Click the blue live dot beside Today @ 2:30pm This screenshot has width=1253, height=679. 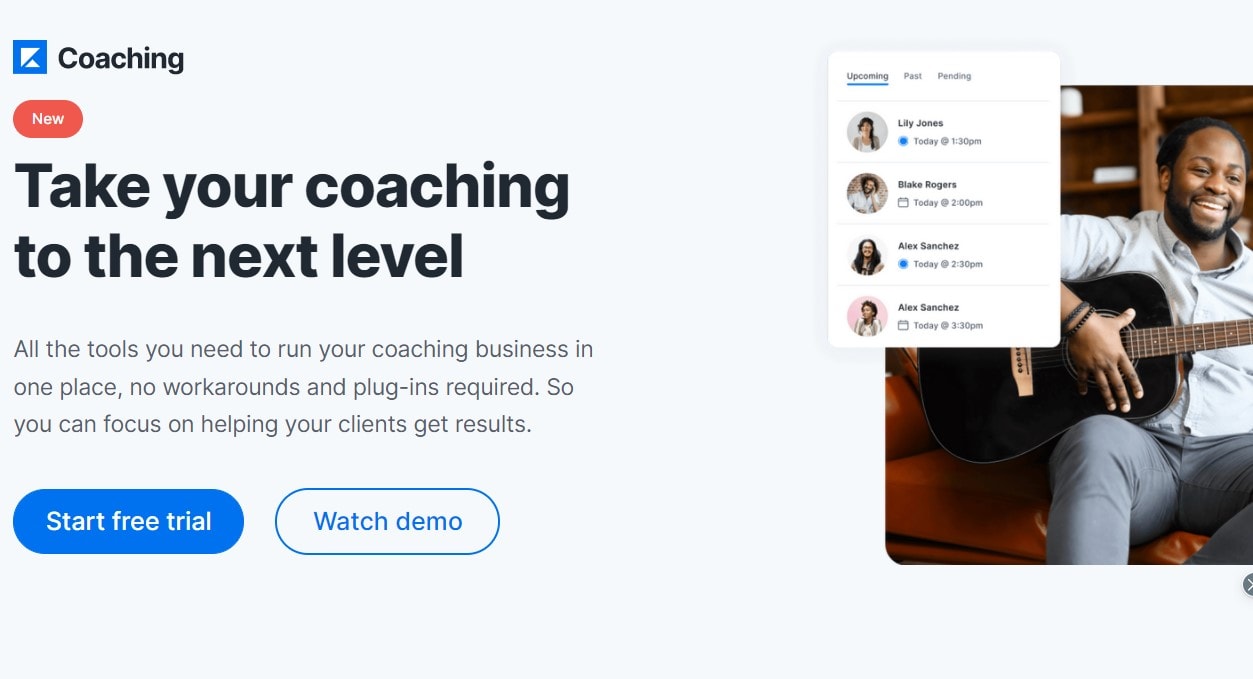[x=903, y=264]
